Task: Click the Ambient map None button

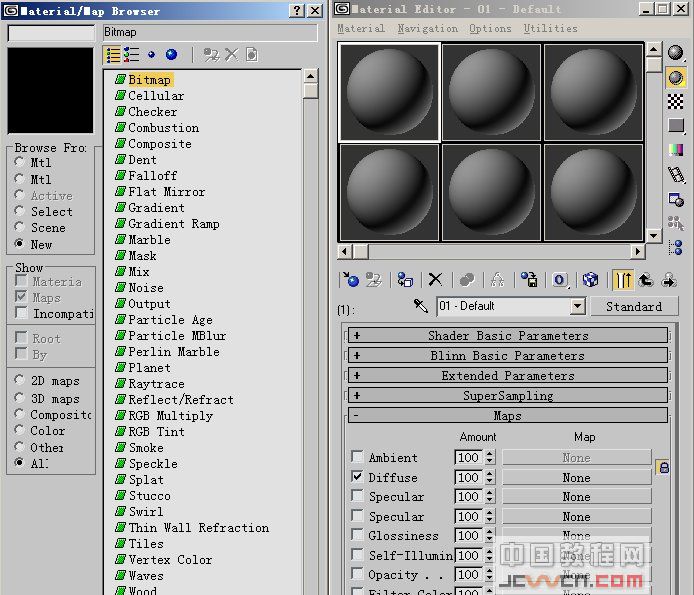Action: pos(577,458)
